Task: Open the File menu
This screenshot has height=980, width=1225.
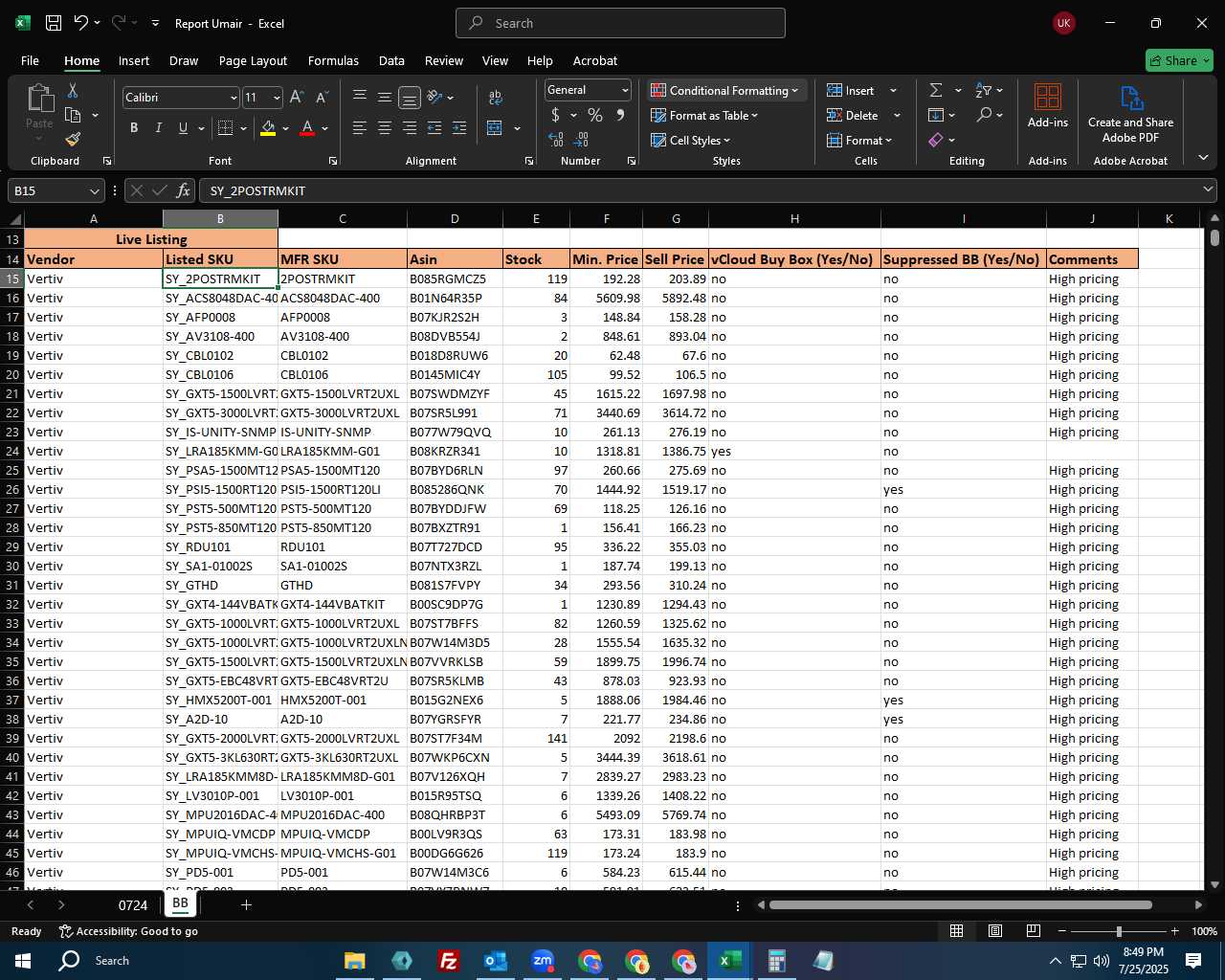Action: (x=30, y=60)
